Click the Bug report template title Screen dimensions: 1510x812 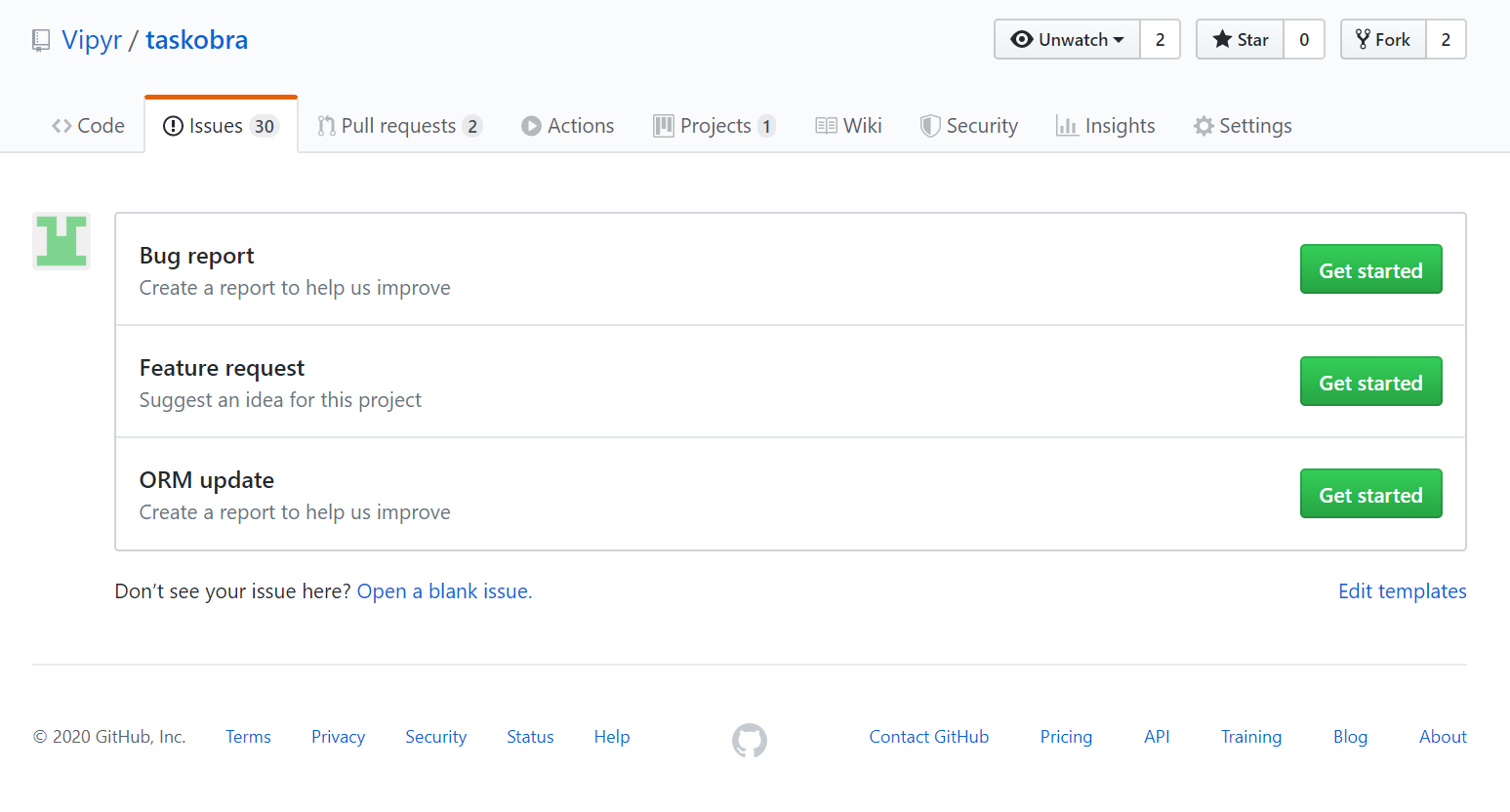[196, 256]
